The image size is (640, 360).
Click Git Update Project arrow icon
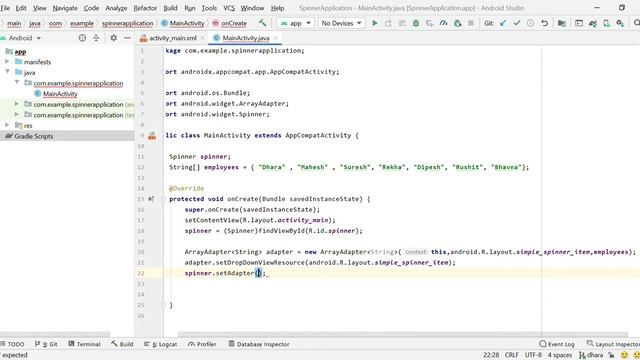pos(503,23)
